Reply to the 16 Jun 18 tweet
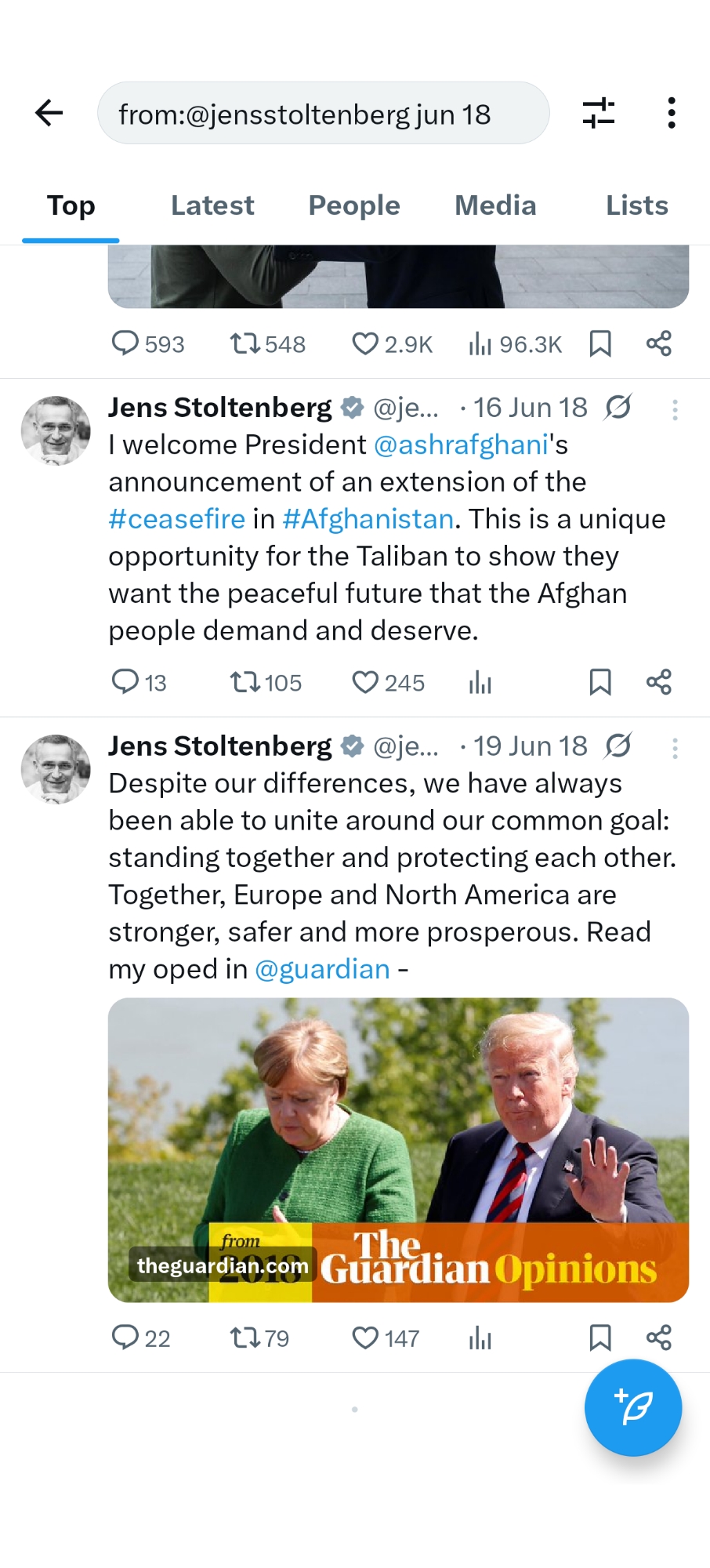The height and width of the screenshot is (1568, 710). click(x=125, y=682)
